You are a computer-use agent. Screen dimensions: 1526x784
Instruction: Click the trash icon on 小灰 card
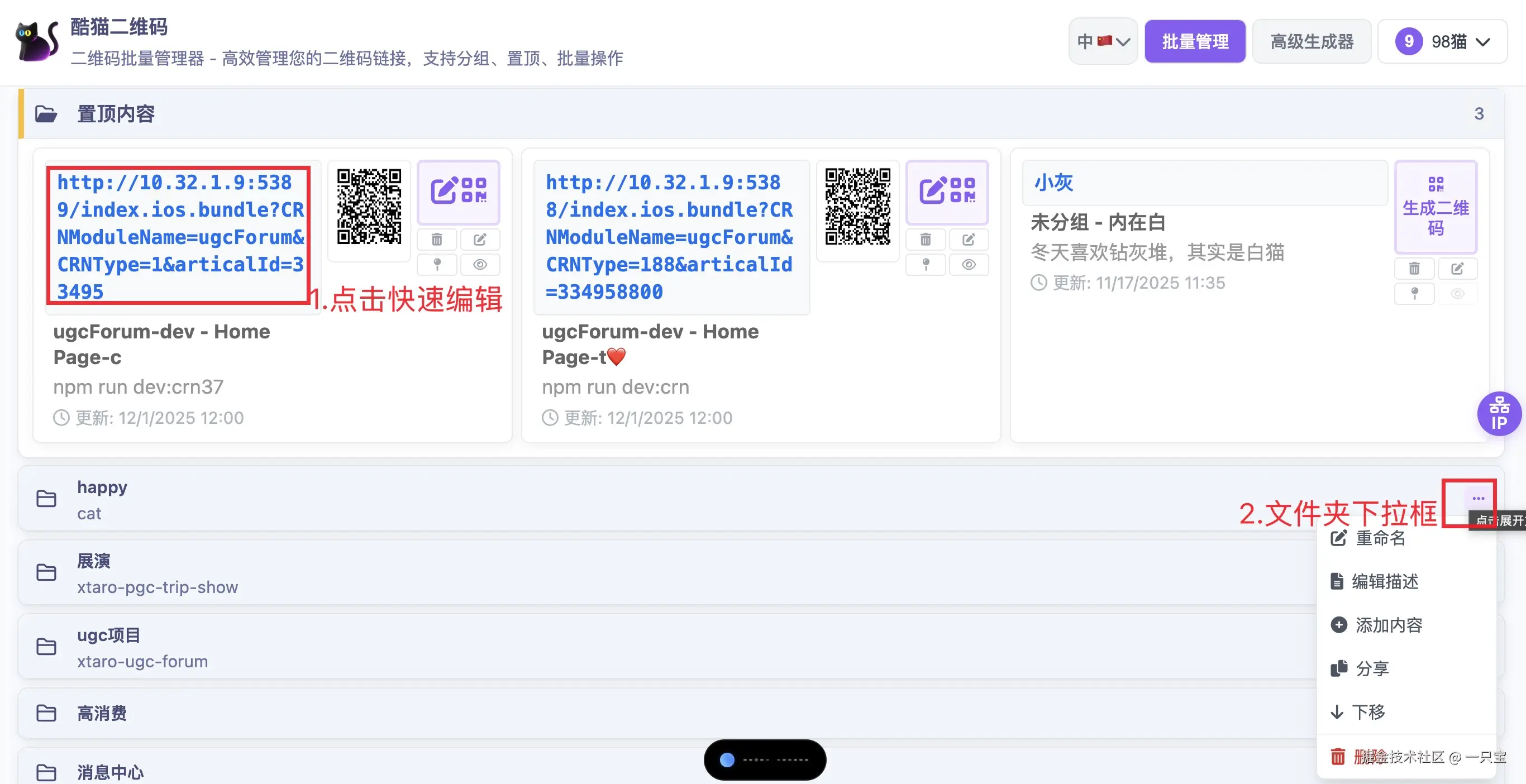click(1414, 269)
